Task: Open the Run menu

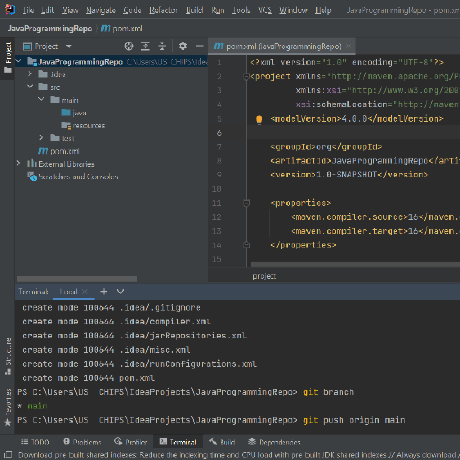Action: pyautogui.click(x=218, y=10)
